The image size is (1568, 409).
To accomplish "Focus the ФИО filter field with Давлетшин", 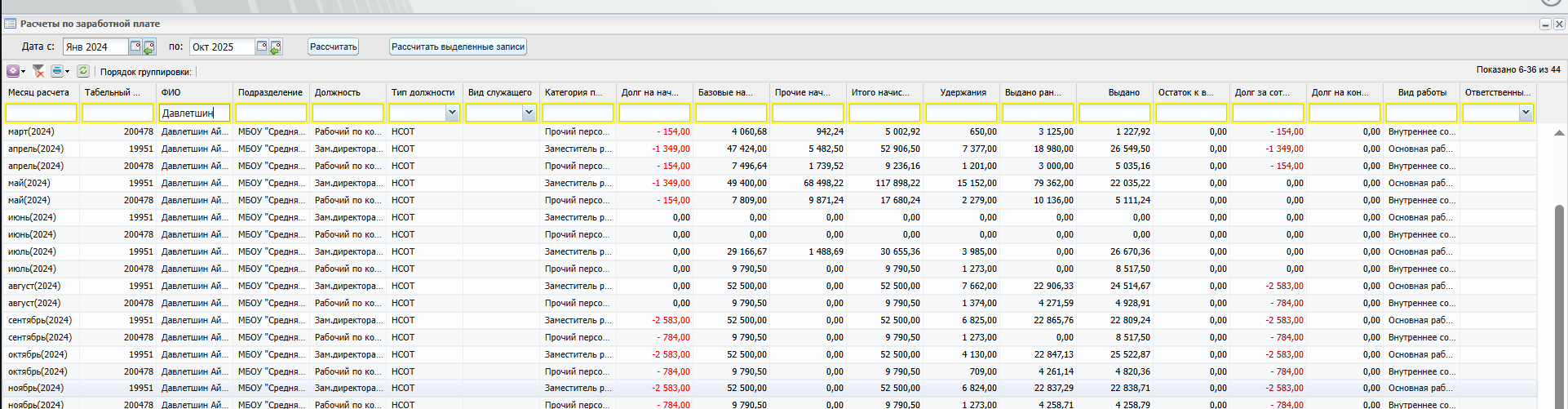I will [195, 113].
